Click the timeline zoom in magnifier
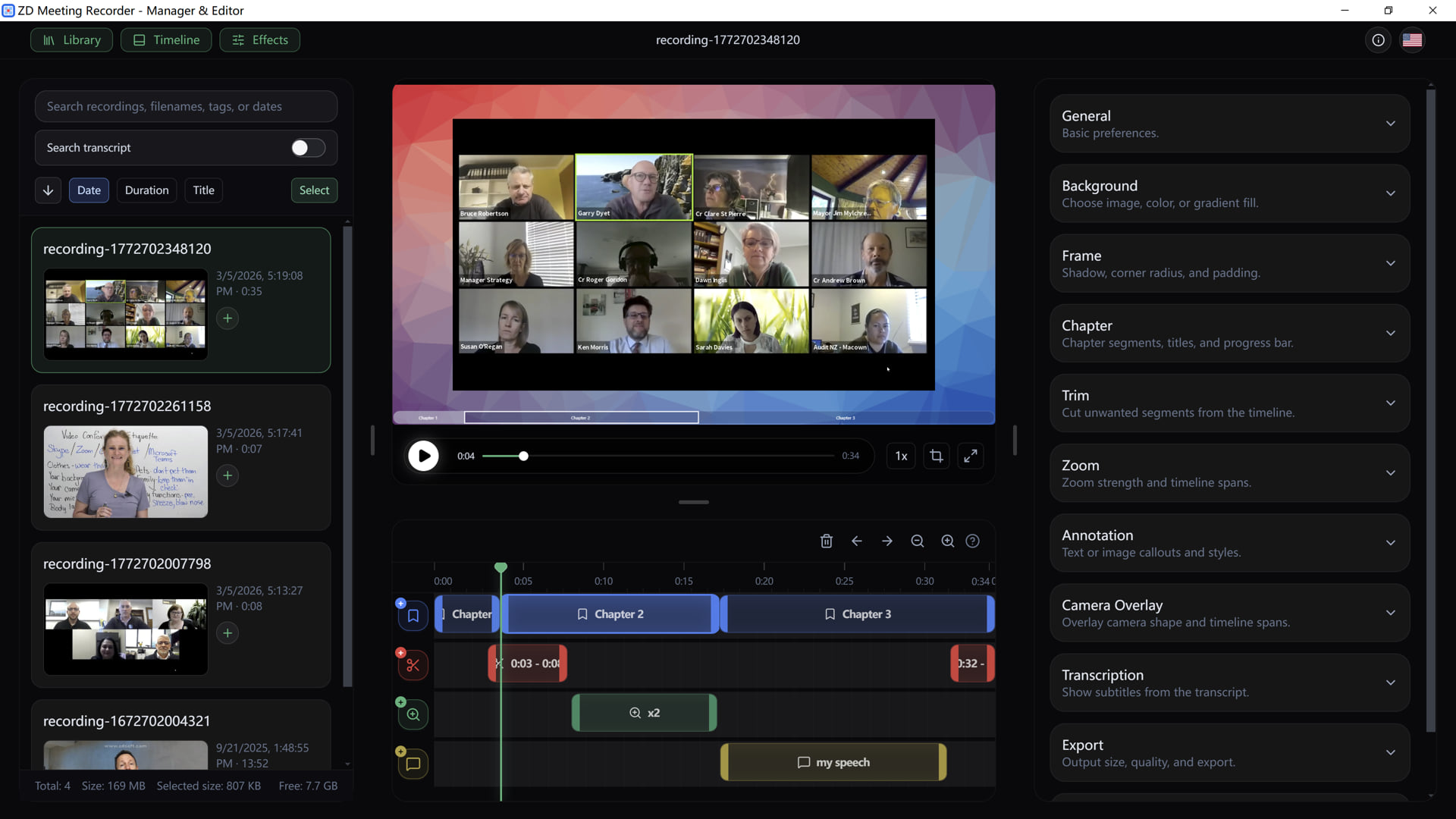This screenshot has width=1456, height=819. click(948, 541)
